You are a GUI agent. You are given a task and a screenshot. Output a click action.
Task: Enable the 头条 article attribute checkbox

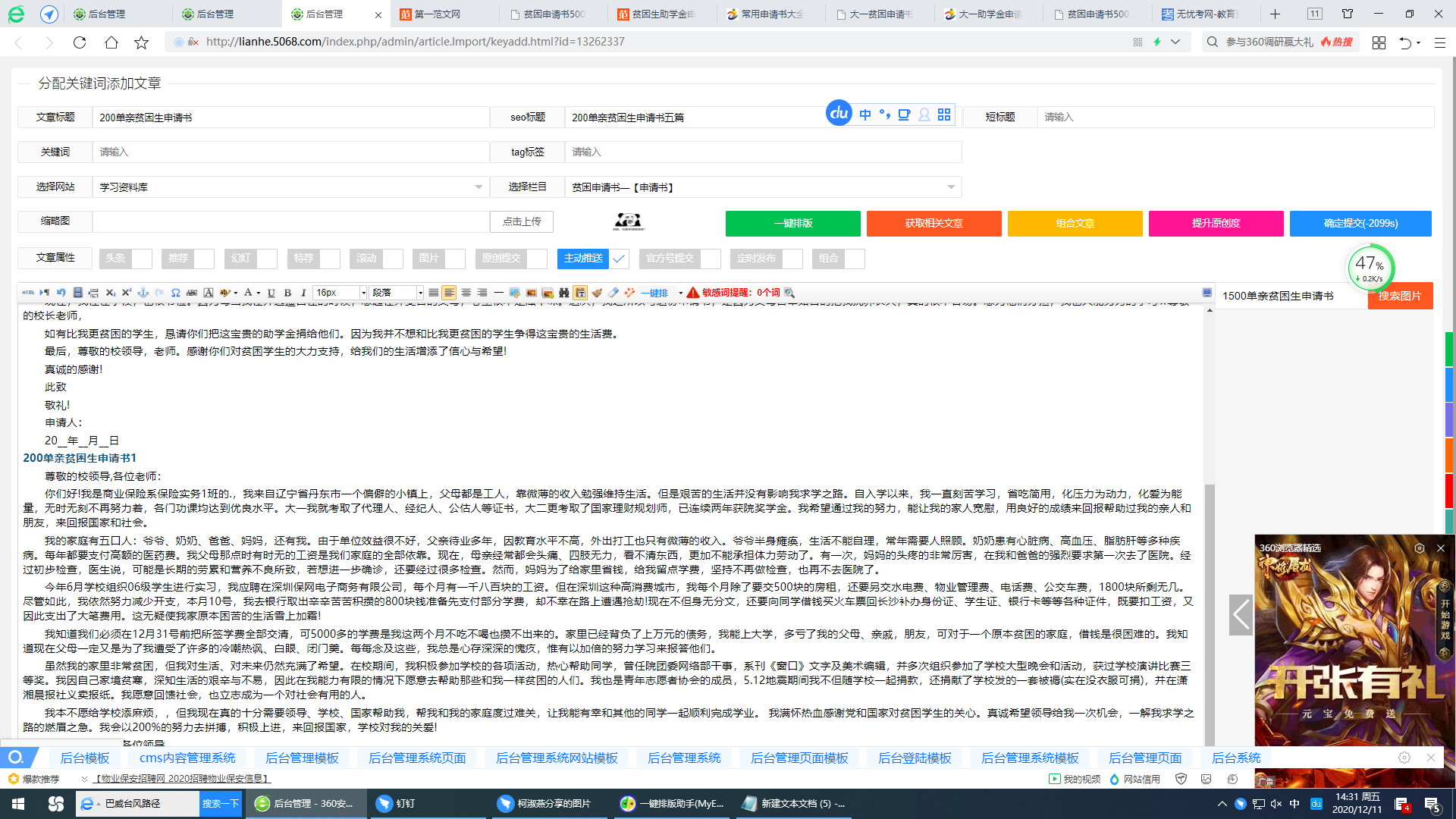[141, 259]
